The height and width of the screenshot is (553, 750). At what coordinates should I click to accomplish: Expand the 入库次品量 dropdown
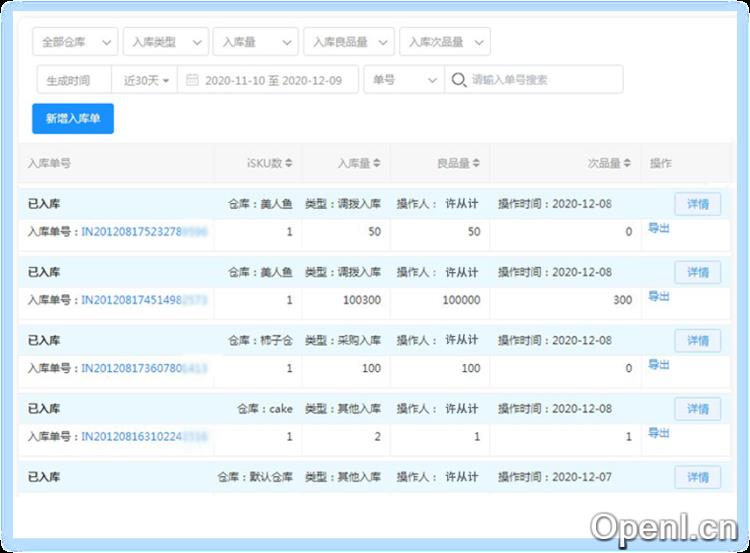(x=444, y=42)
